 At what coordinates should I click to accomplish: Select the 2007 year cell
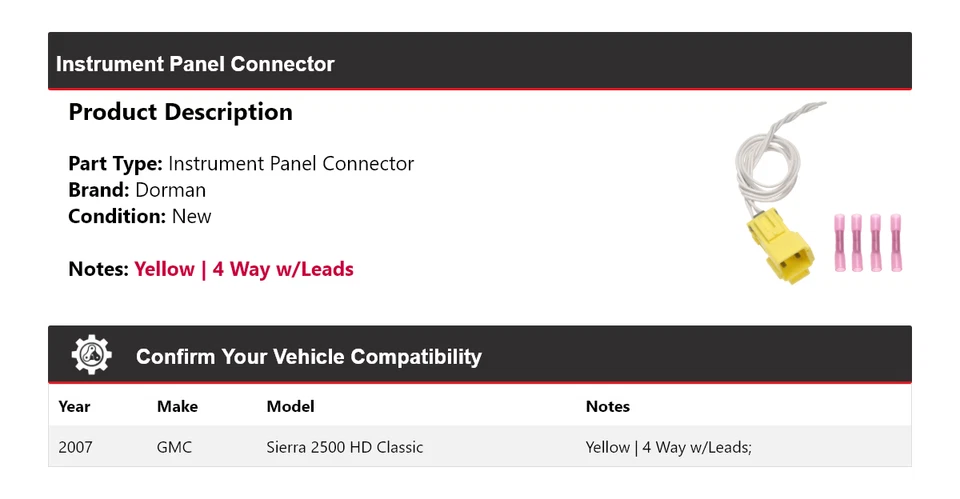(75, 447)
